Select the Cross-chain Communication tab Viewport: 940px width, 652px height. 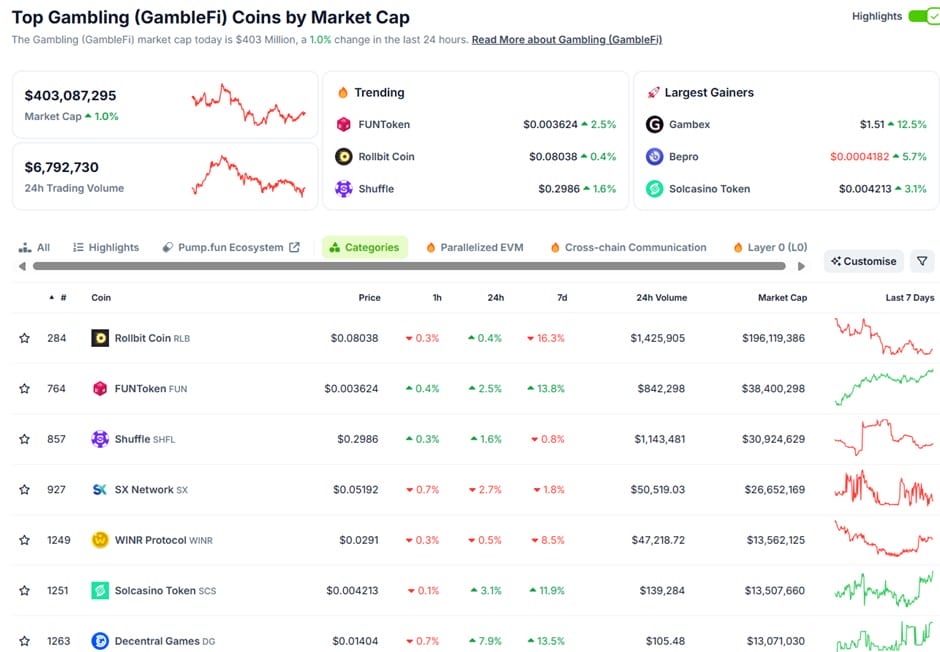(x=628, y=247)
